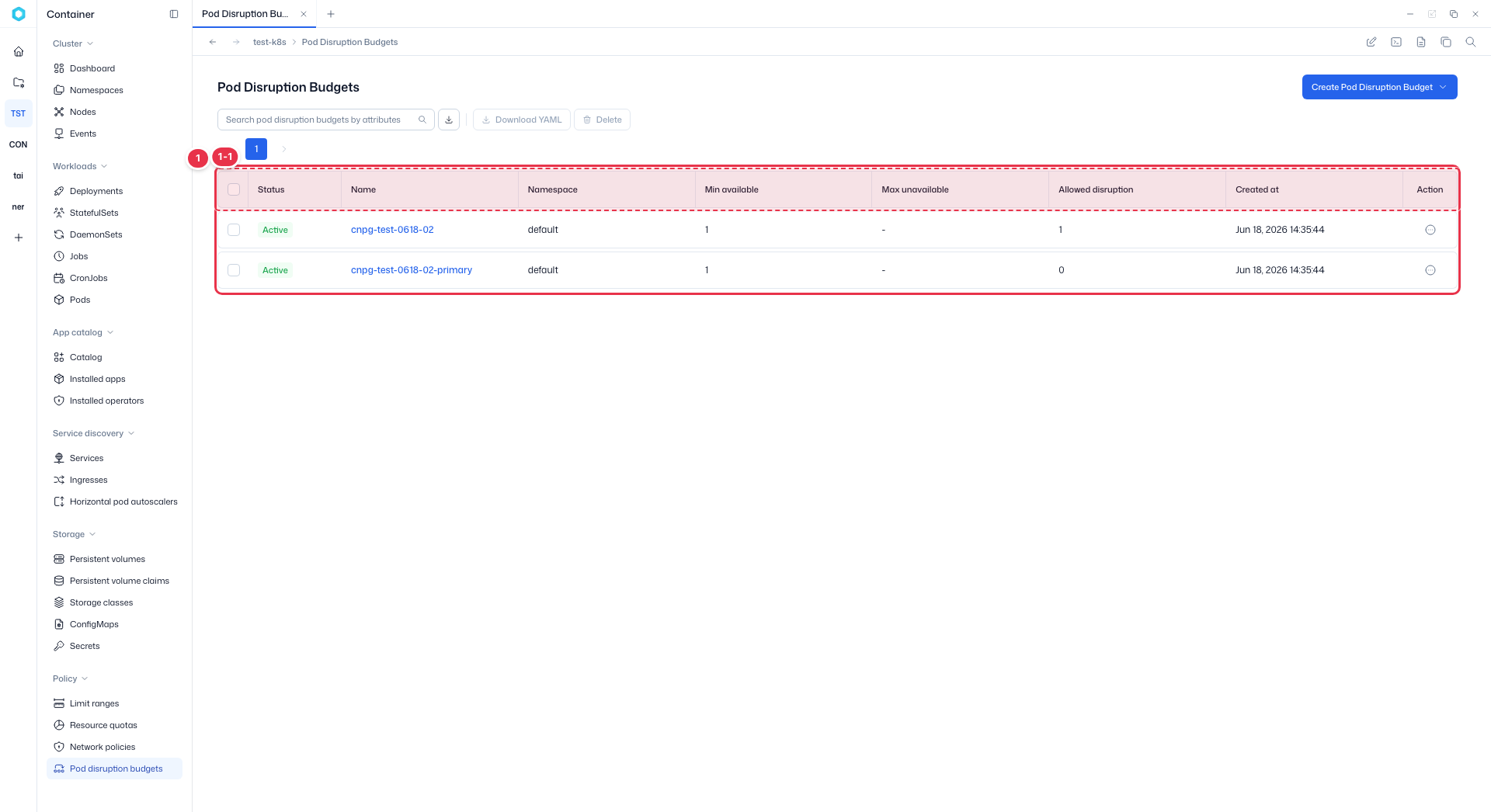The width and height of the screenshot is (1491, 812).
Task: Open a new tab with plus icon
Action: (331, 14)
